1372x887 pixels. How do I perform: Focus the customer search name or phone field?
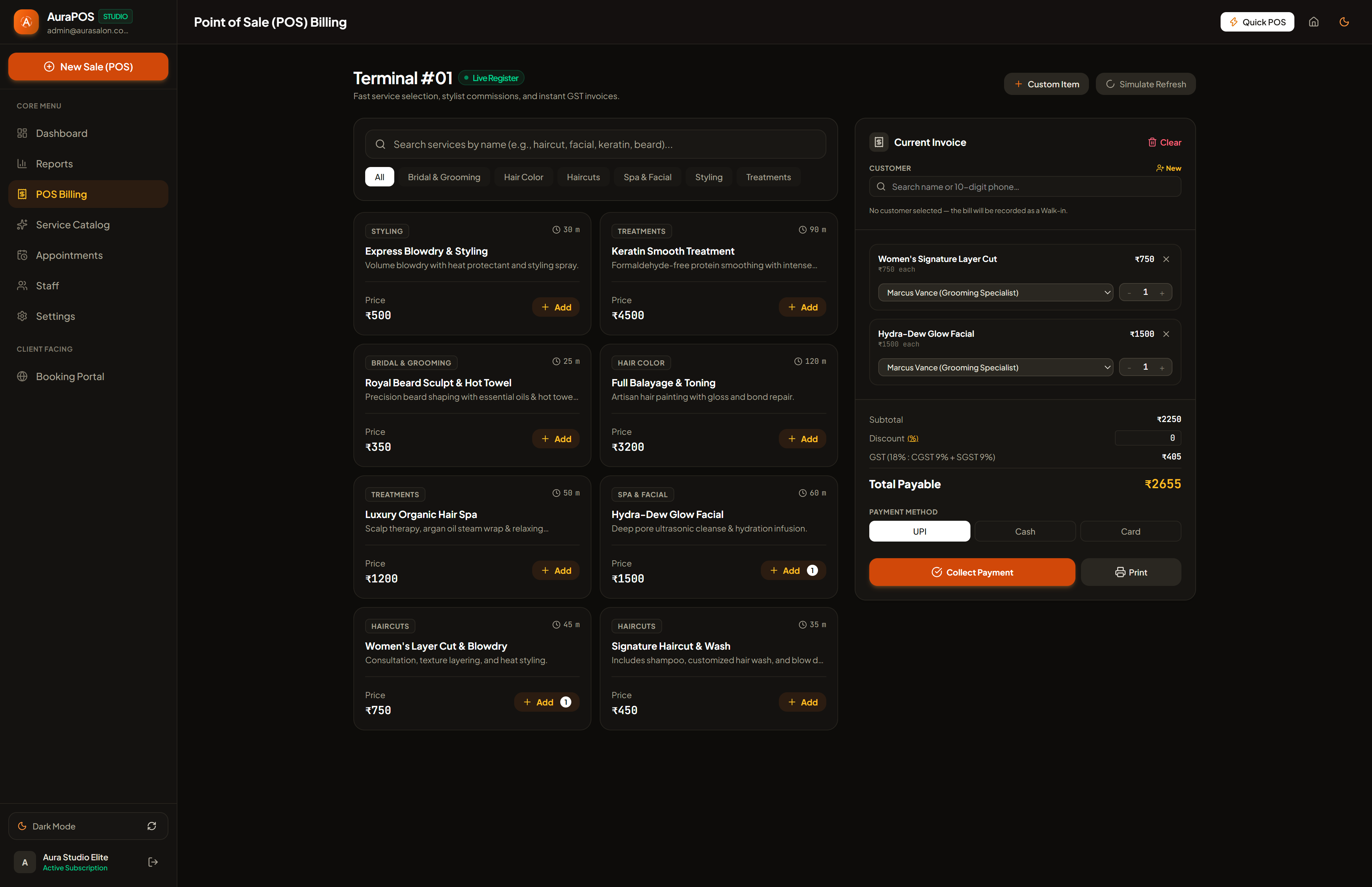pos(1025,187)
